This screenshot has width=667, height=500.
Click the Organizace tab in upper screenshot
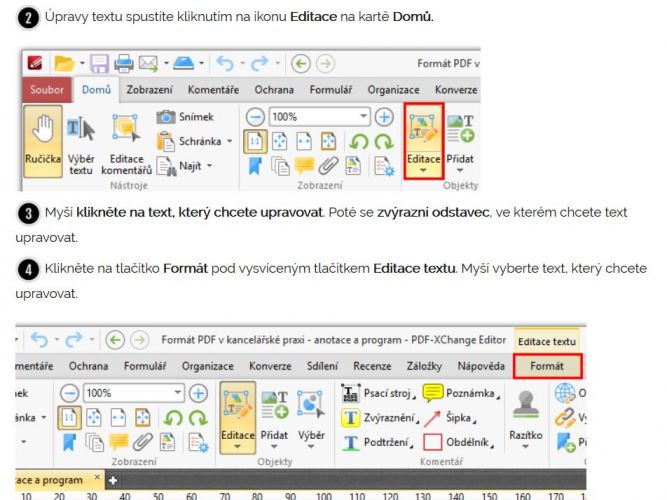[393, 90]
